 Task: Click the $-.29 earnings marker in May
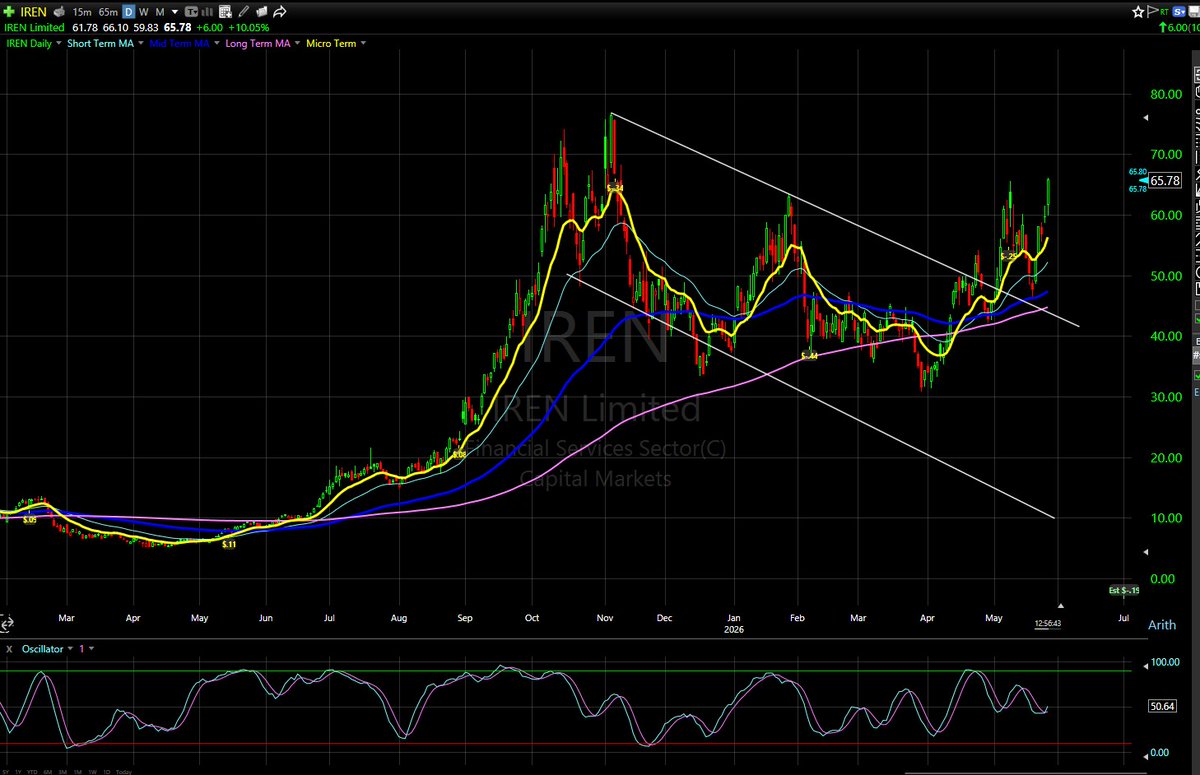pos(1008,257)
